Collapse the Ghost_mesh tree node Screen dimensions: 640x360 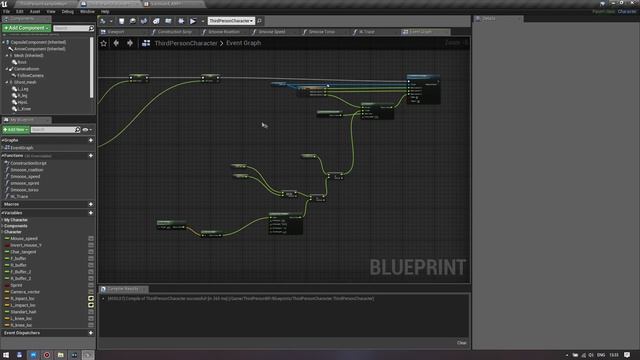click(x=7, y=82)
